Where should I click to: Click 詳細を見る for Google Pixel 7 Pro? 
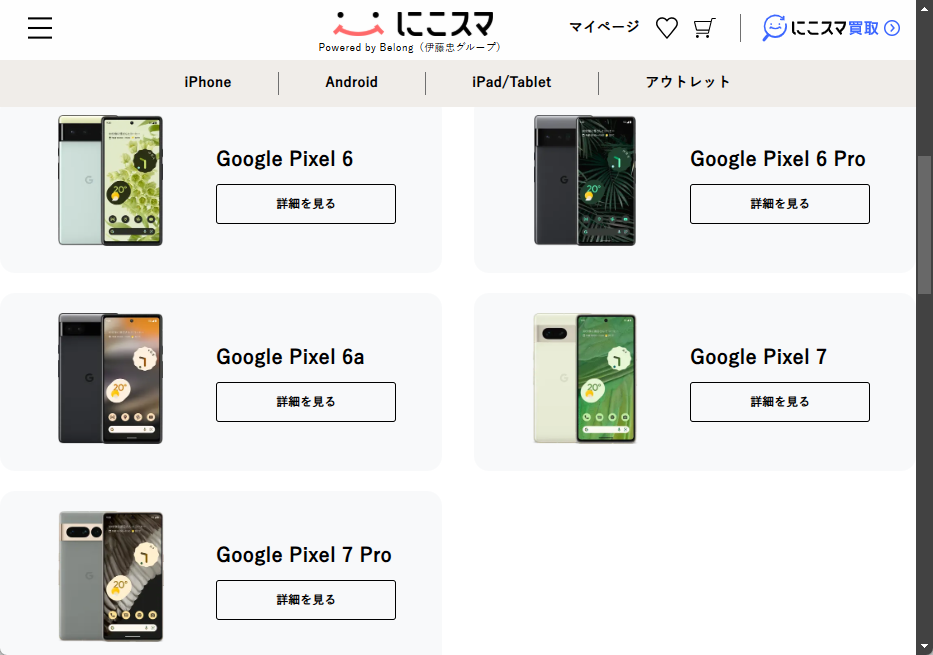(x=305, y=599)
